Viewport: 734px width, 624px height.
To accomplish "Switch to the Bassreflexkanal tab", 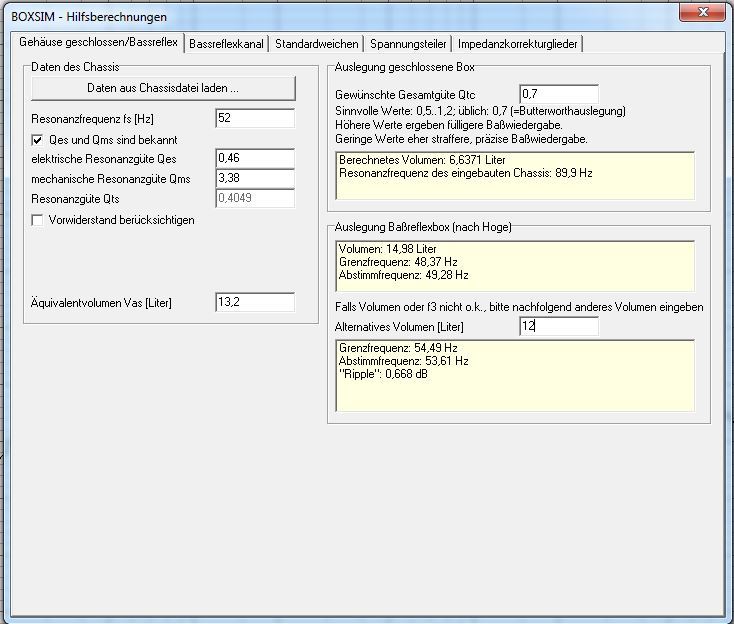I will [x=227, y=44].
